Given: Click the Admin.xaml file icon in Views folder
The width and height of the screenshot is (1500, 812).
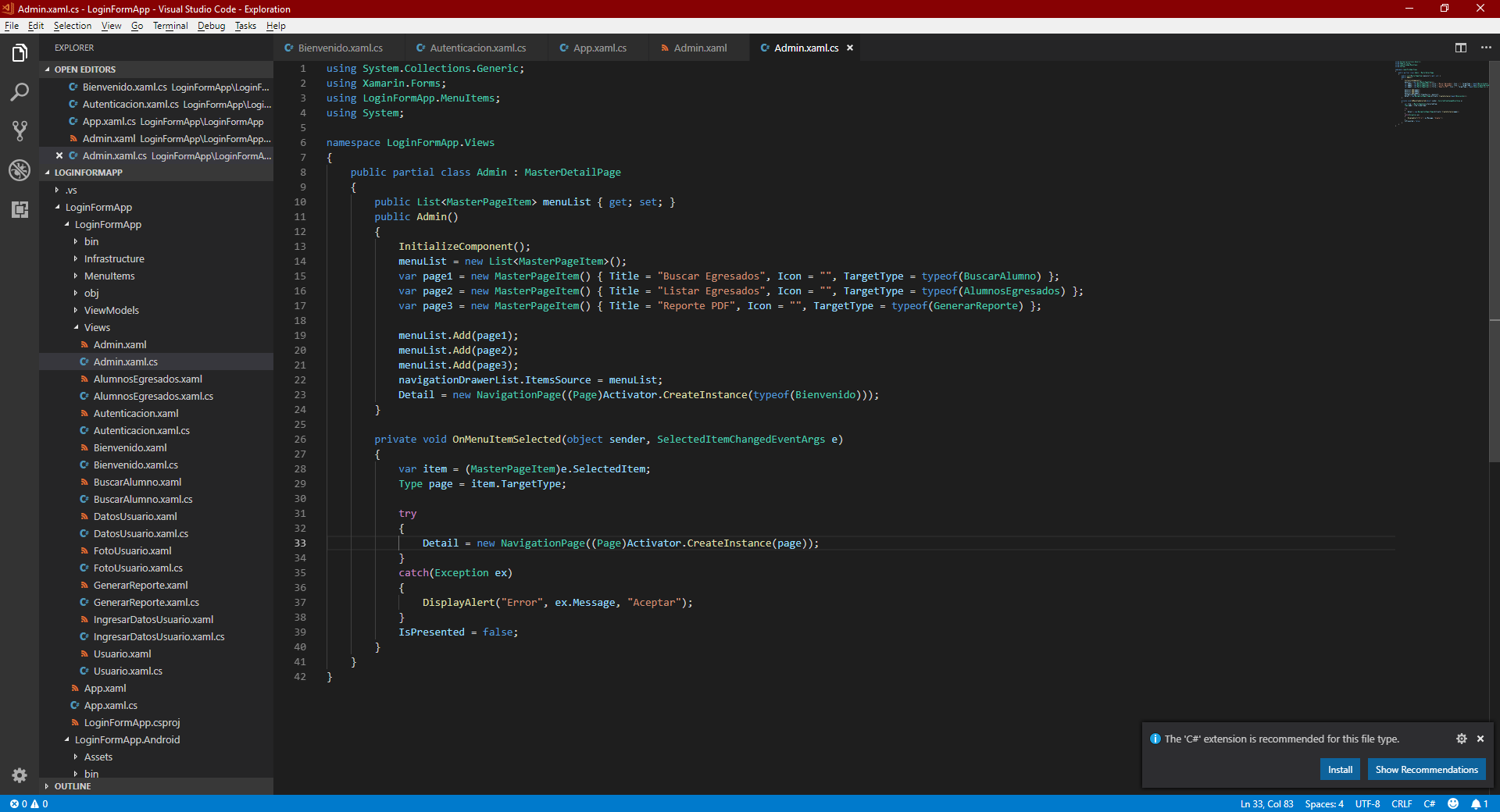Looking at the screenshot, I should pos(84,345).
